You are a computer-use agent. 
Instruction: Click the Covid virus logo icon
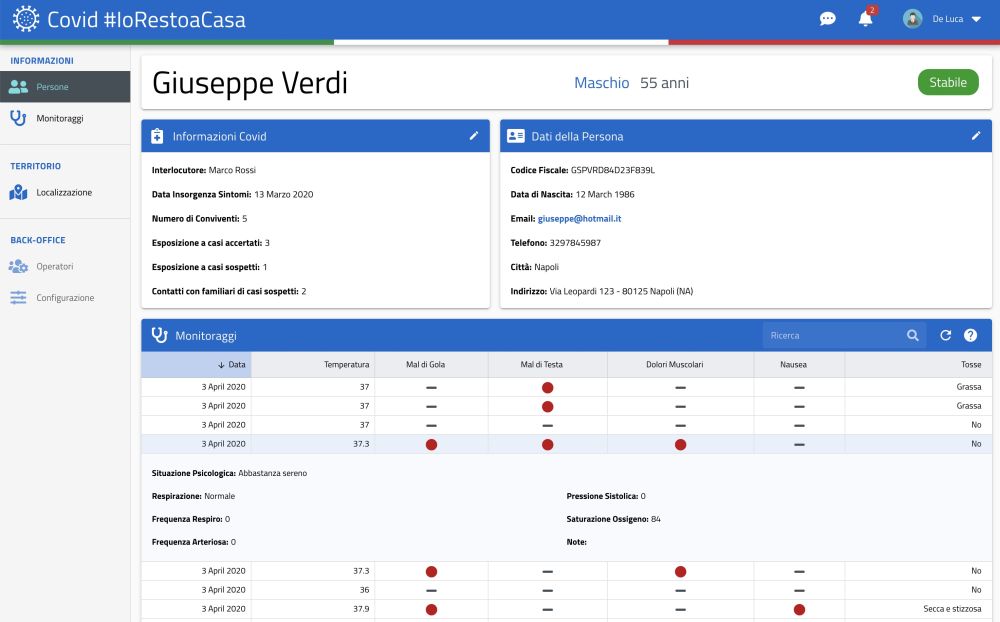(x=25, y=19)
